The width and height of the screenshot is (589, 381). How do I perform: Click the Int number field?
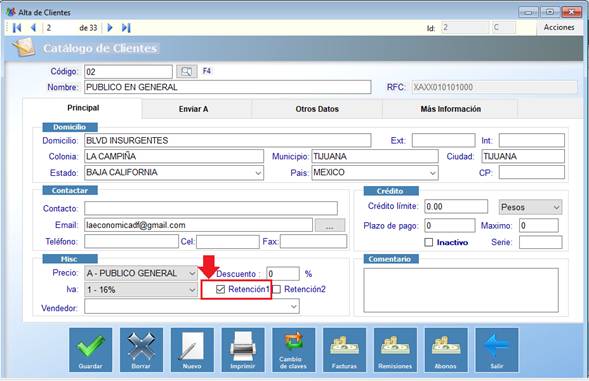pos(532,141)
